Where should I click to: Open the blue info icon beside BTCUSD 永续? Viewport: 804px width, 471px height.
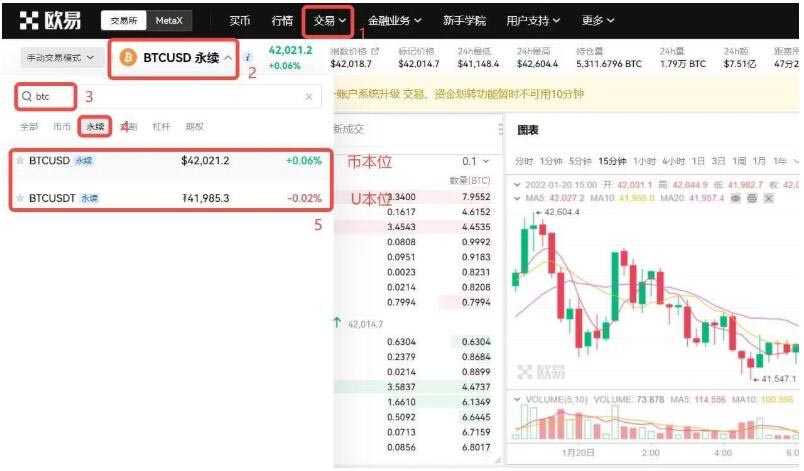(248, 57)
